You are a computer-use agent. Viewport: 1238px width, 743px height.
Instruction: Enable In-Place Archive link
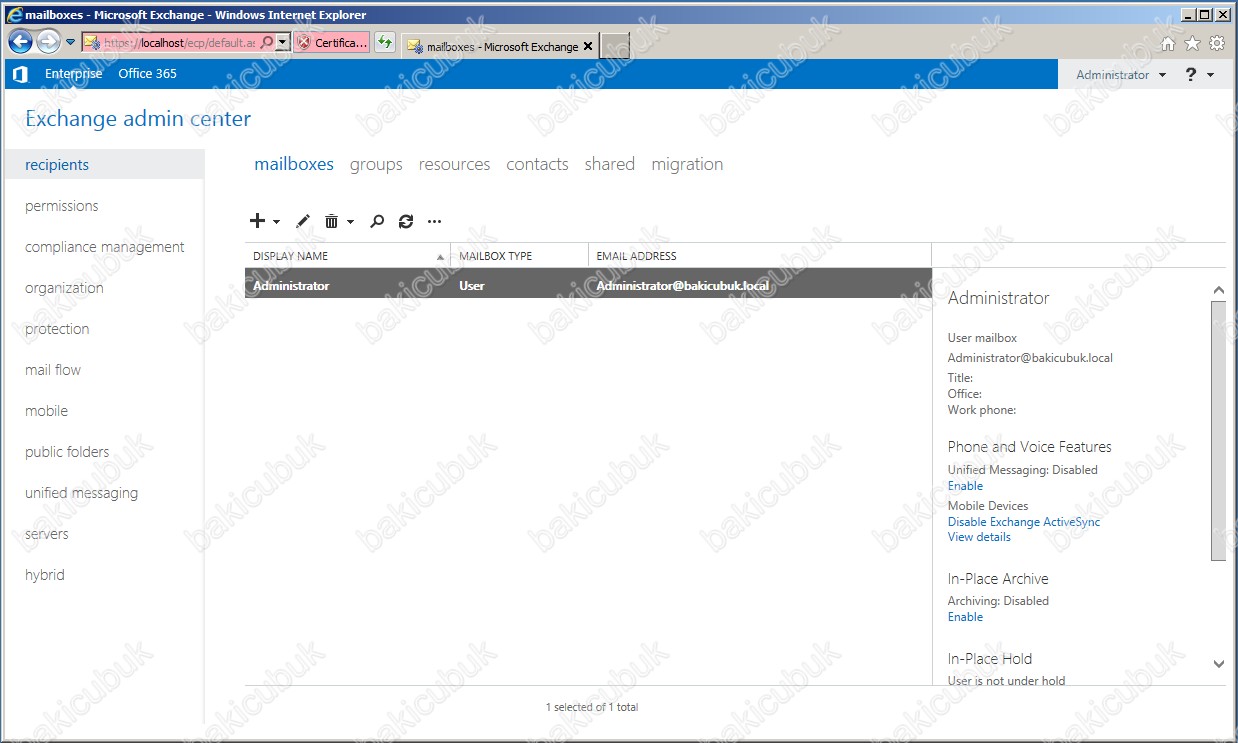click(965, 617)
